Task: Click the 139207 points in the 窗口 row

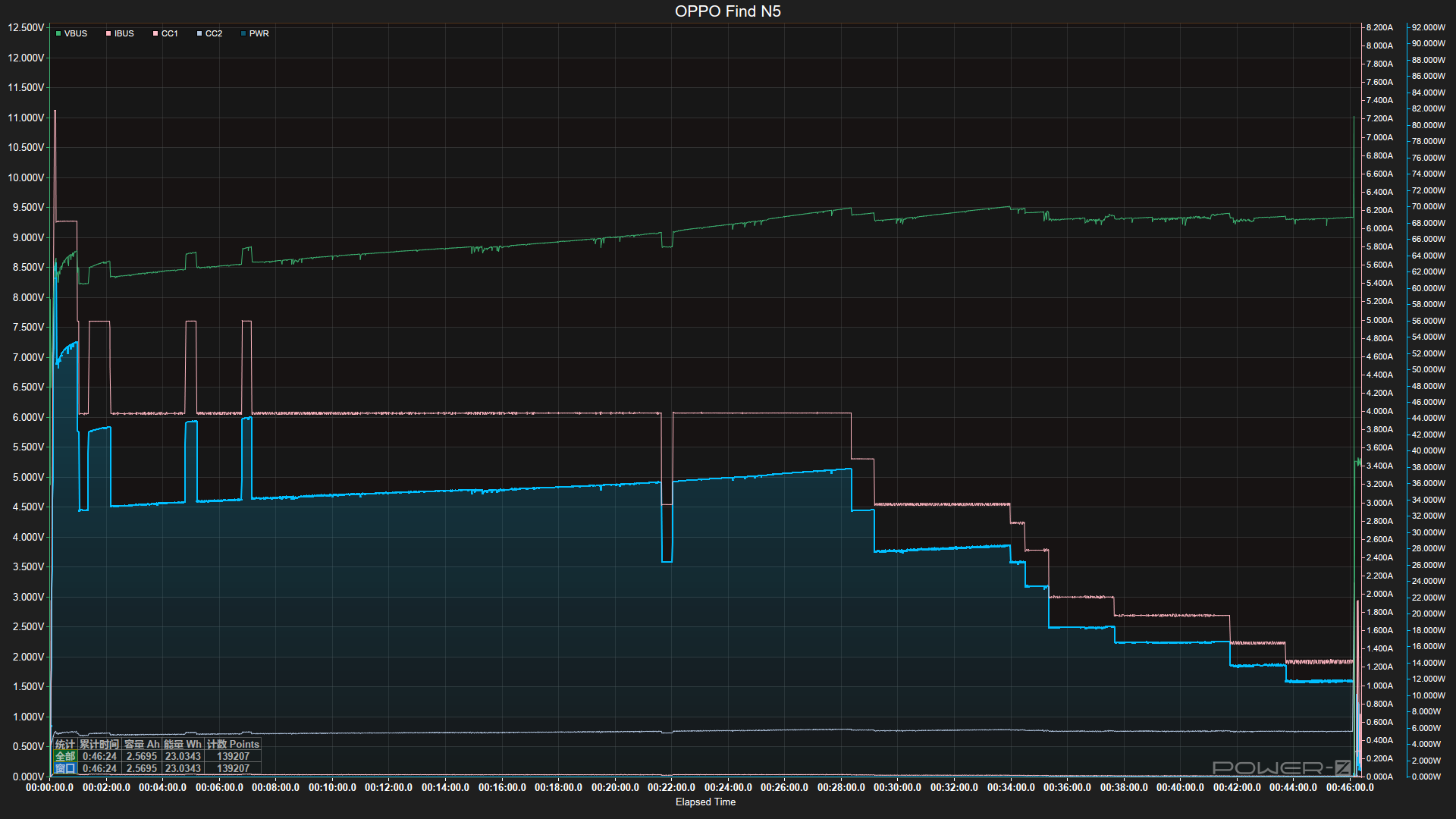Action: (x=233, y=768)
